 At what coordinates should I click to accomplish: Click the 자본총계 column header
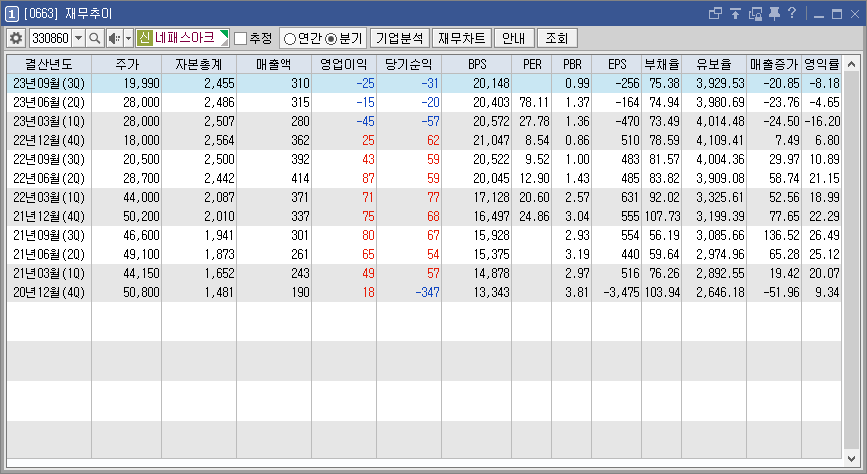tap(199, 64)
